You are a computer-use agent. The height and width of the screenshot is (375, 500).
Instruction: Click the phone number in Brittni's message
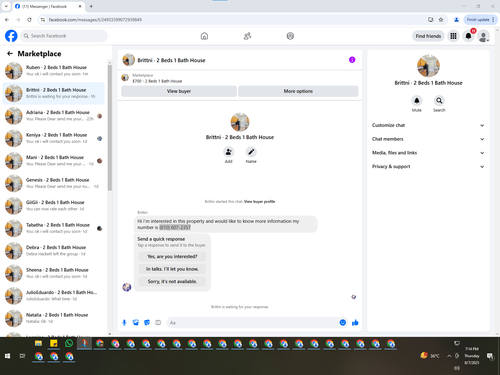point(175,227)
